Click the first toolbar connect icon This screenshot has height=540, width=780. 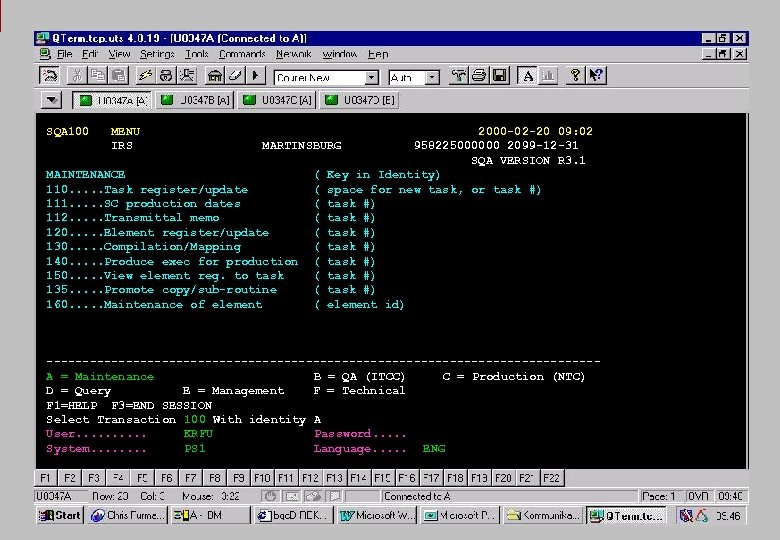point(49,76)
